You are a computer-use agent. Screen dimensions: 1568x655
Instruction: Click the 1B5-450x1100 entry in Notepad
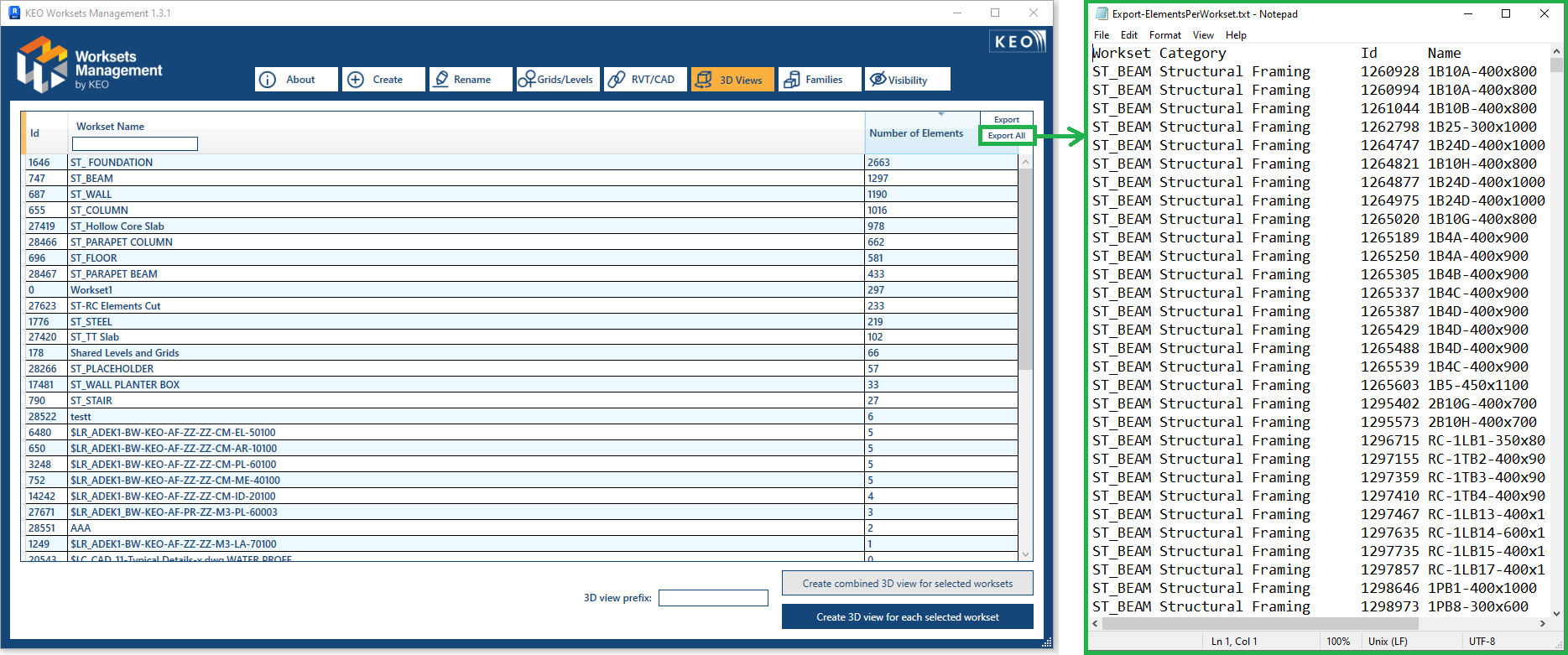click(x=1478, y=385)
